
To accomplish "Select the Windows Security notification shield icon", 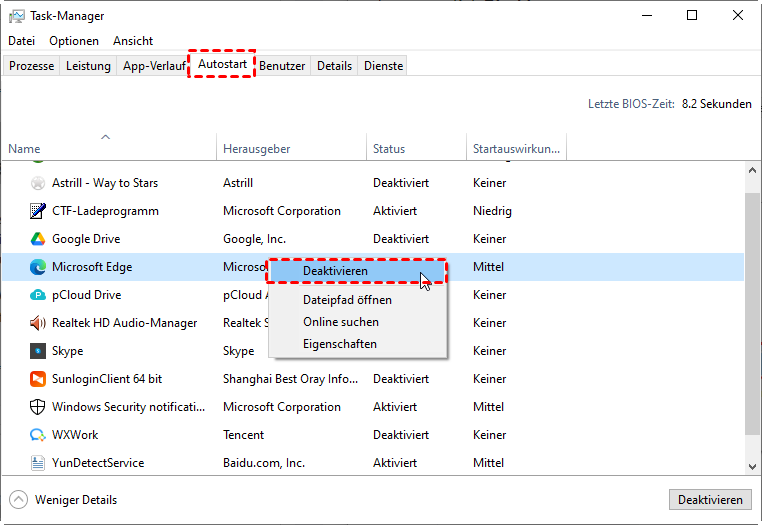I will (37, 407).
